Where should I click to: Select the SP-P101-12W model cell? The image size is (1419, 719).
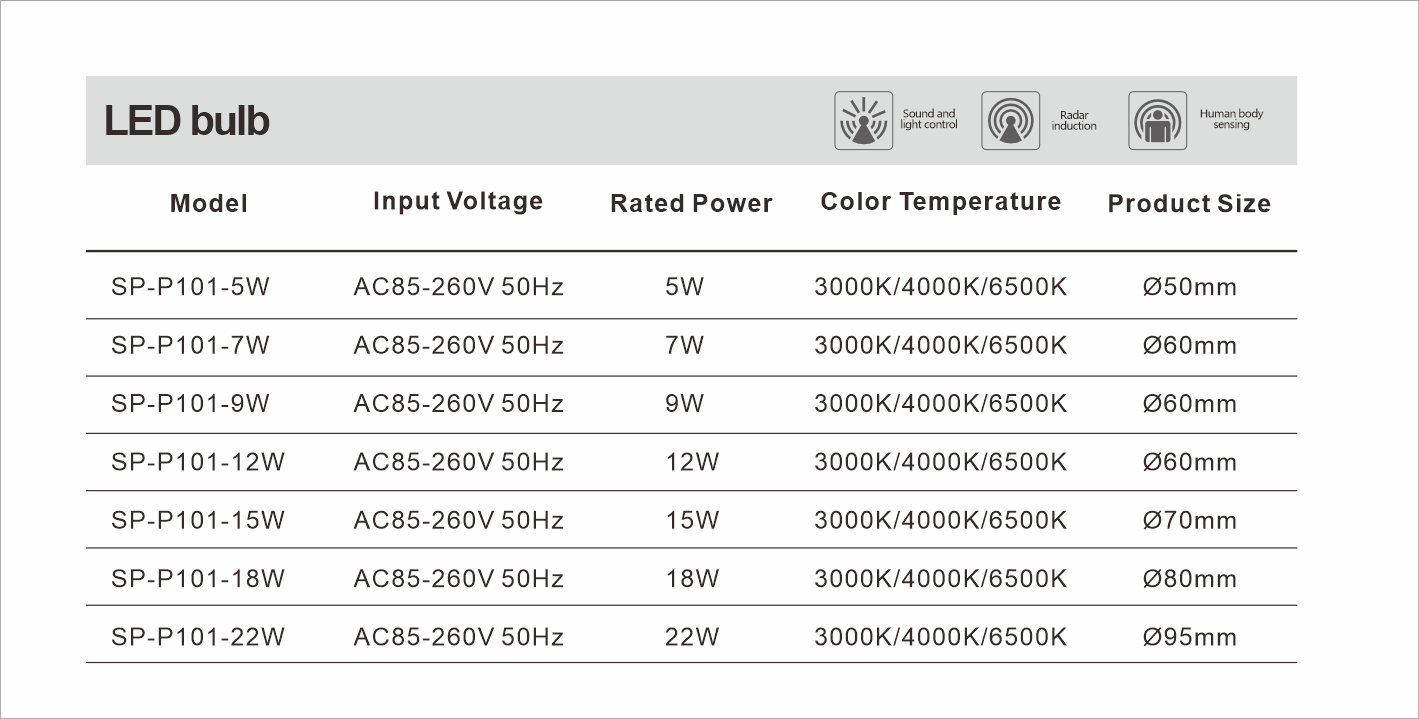pos(198,462)
